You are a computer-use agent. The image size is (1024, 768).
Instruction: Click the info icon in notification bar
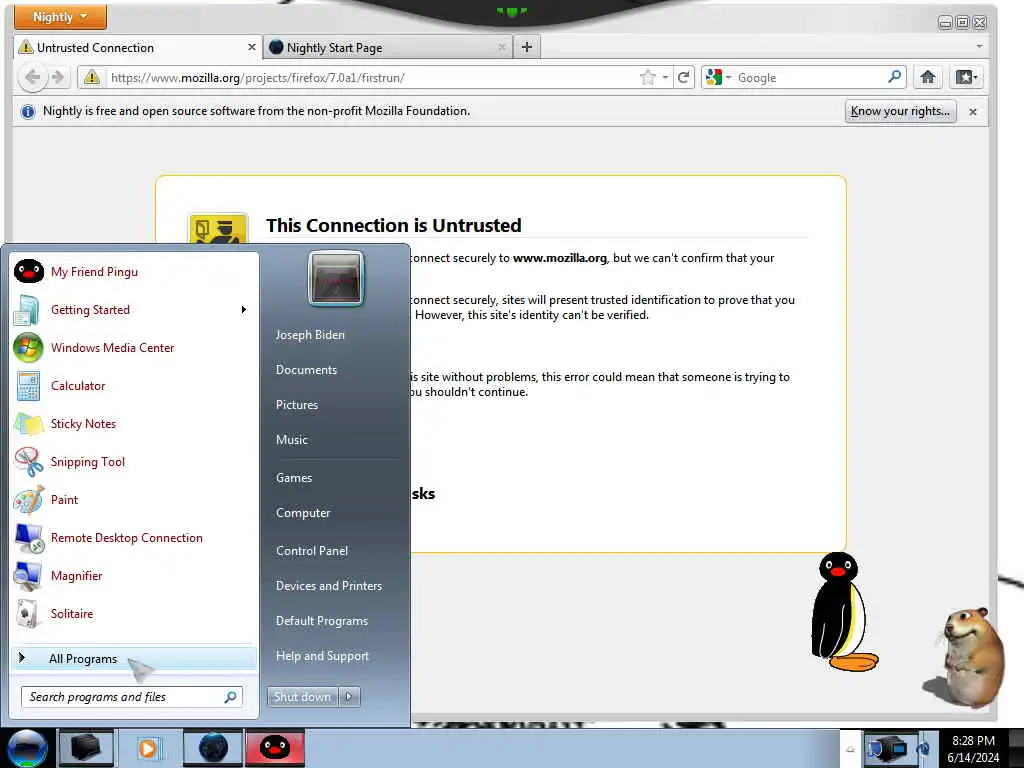(27, 112)
